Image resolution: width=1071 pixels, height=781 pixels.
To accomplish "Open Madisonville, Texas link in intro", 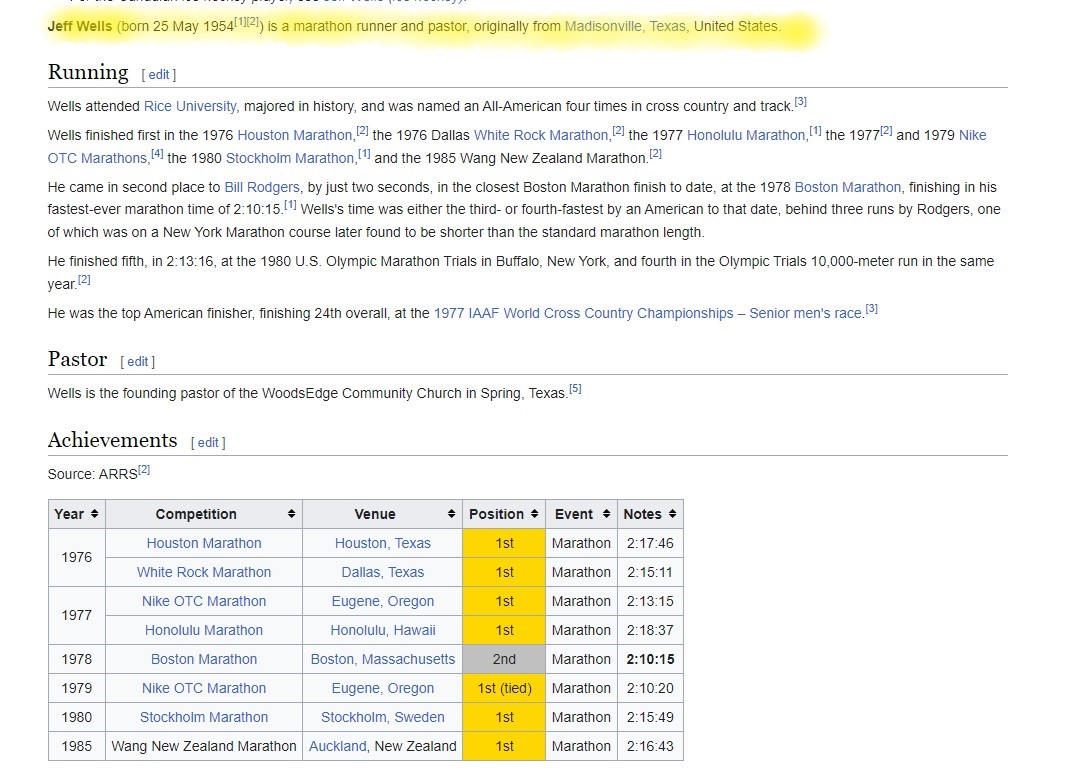I will (x=627, y=26).
